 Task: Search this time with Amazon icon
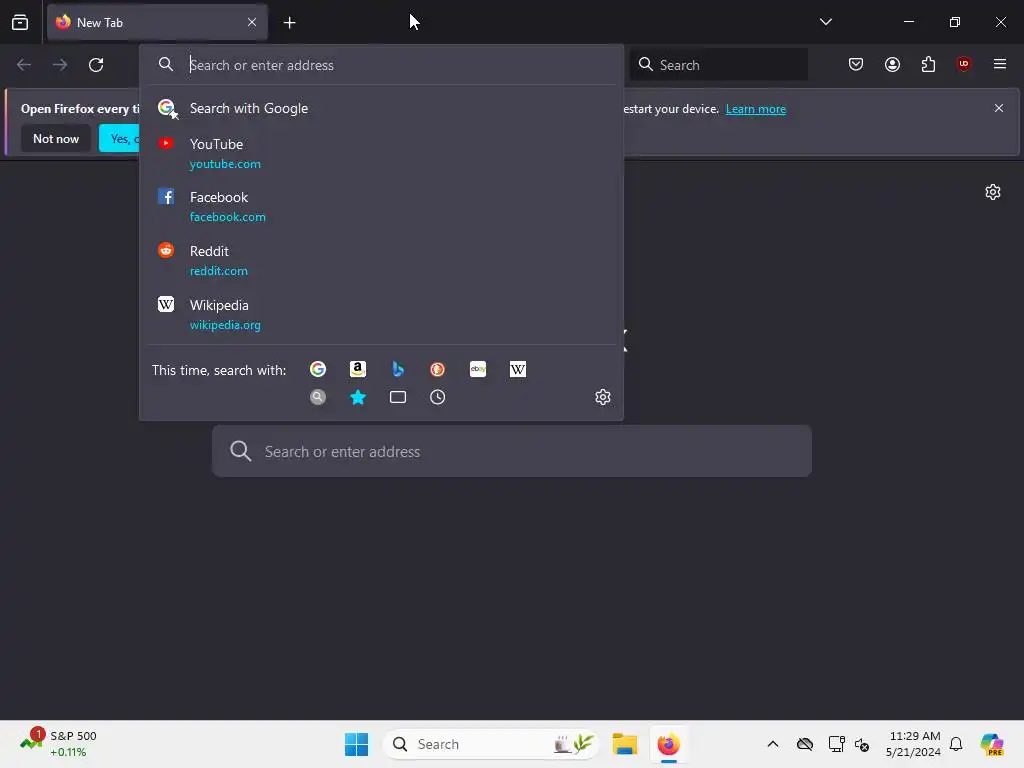pyautogui.click(x=358, y=370)
